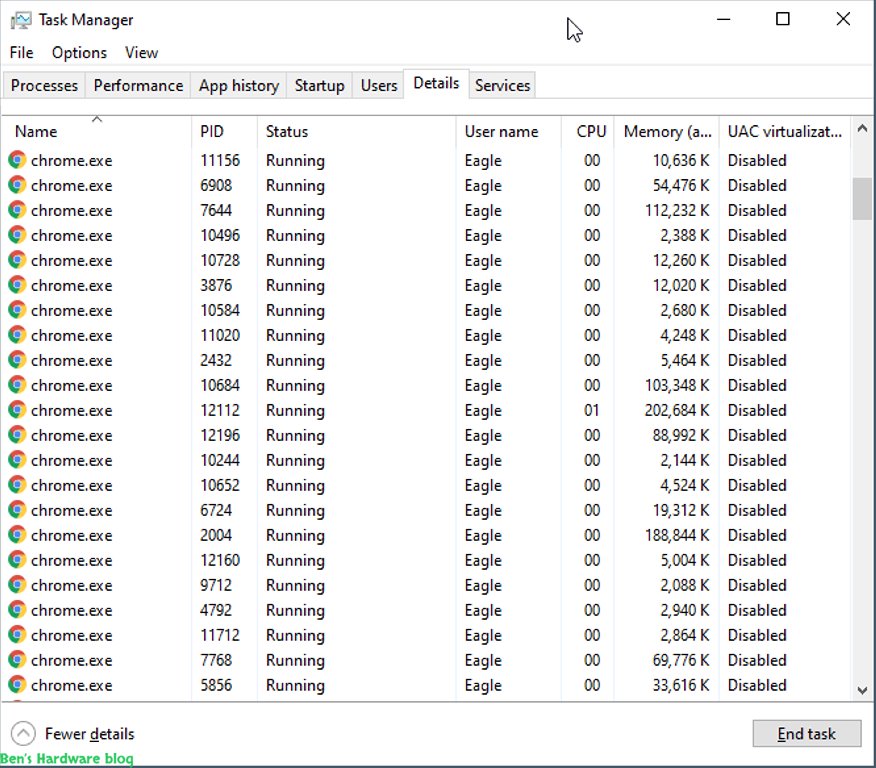The width and height of the screenshot is (876, 768).
Task: Collapse view with Fewer details arrow
Action: pos(23,733)
